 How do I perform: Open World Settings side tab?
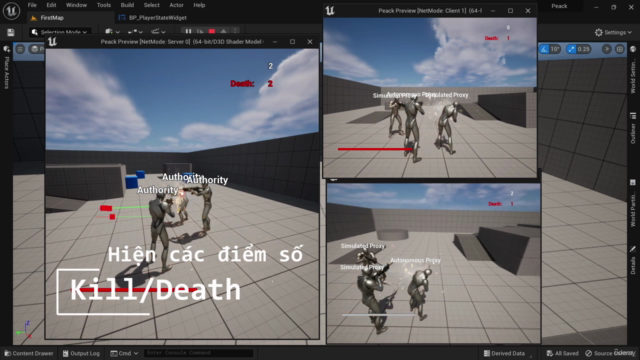[x=633, y=69]
